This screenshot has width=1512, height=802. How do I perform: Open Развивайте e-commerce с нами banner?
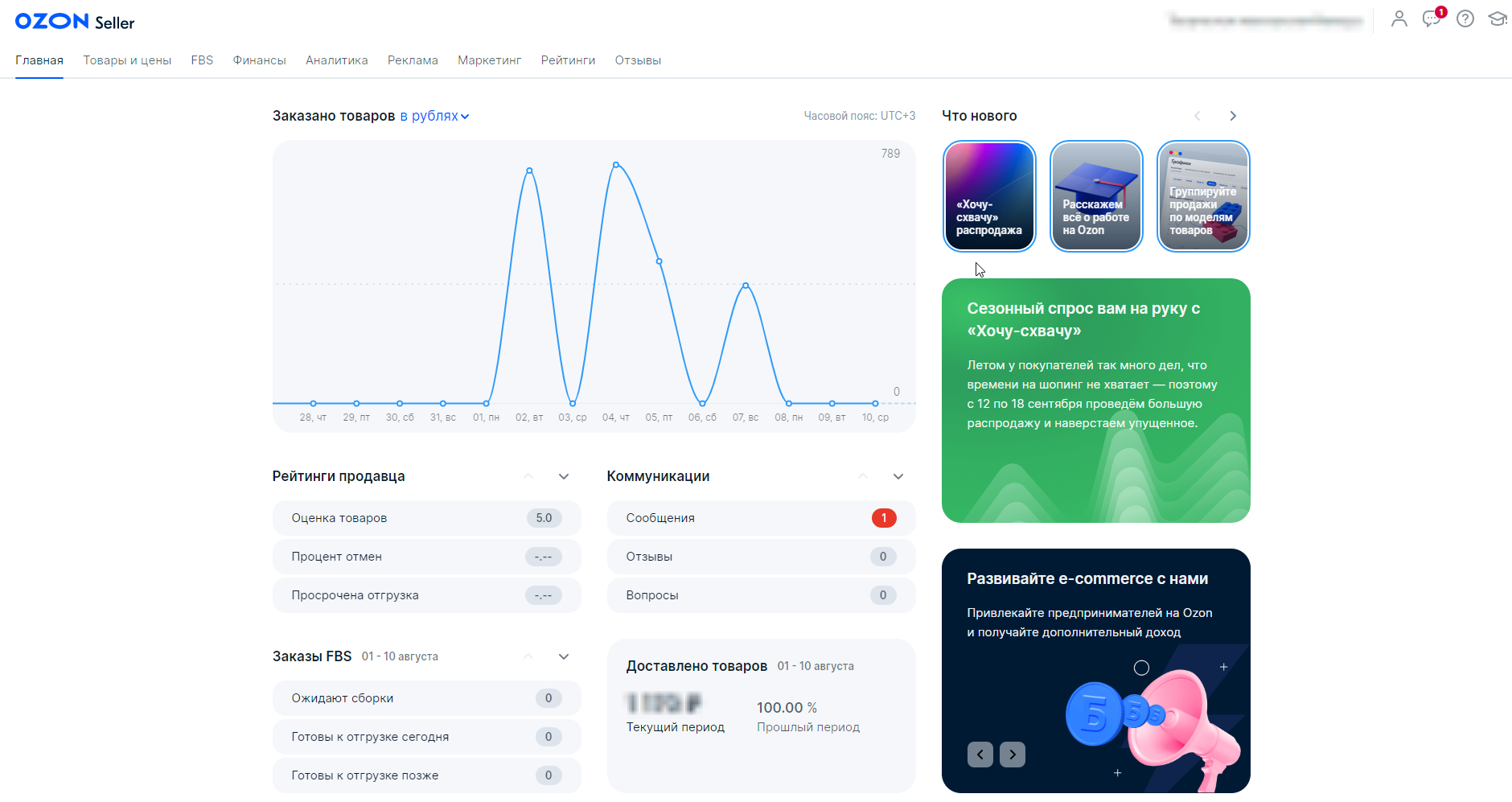(1096, 671)
